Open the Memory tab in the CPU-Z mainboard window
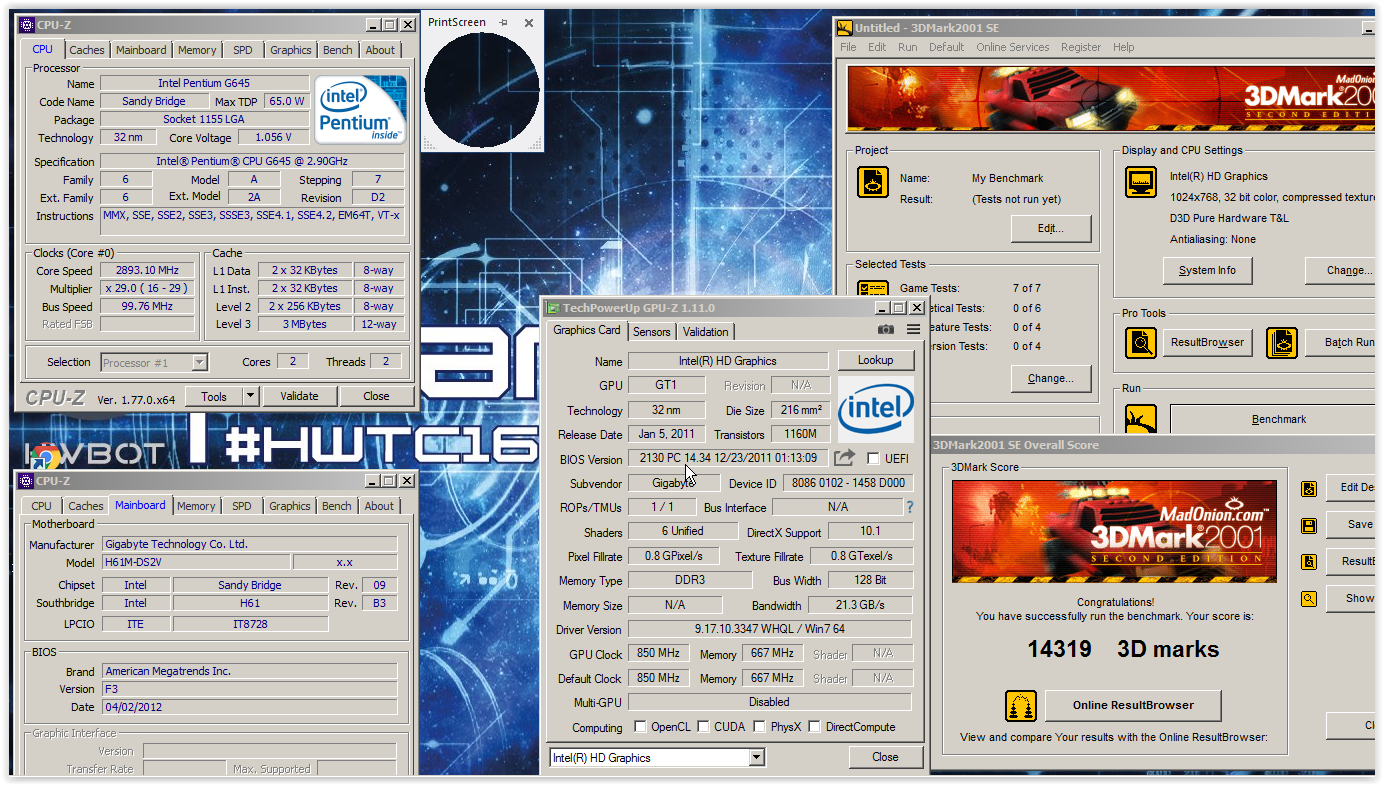 tap(196, 506)
